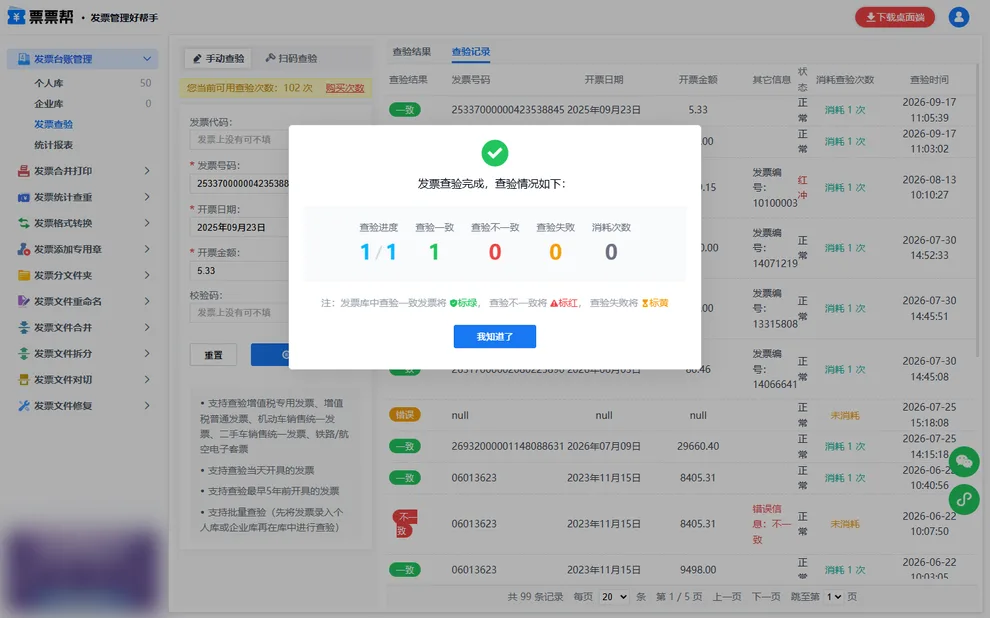Click the 校验码 input field
This screenshot has height=618, width=990.
[239, 312]
